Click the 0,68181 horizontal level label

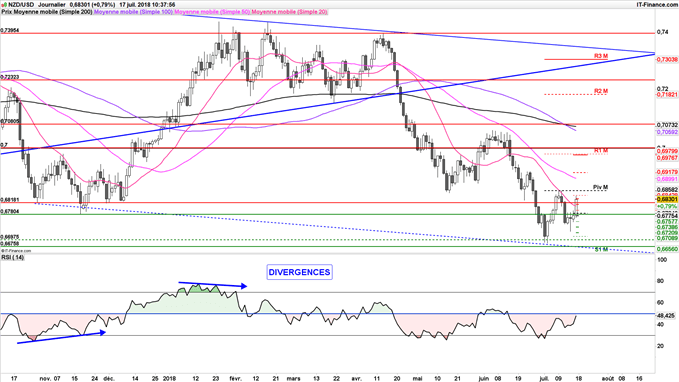click(10, 200)
